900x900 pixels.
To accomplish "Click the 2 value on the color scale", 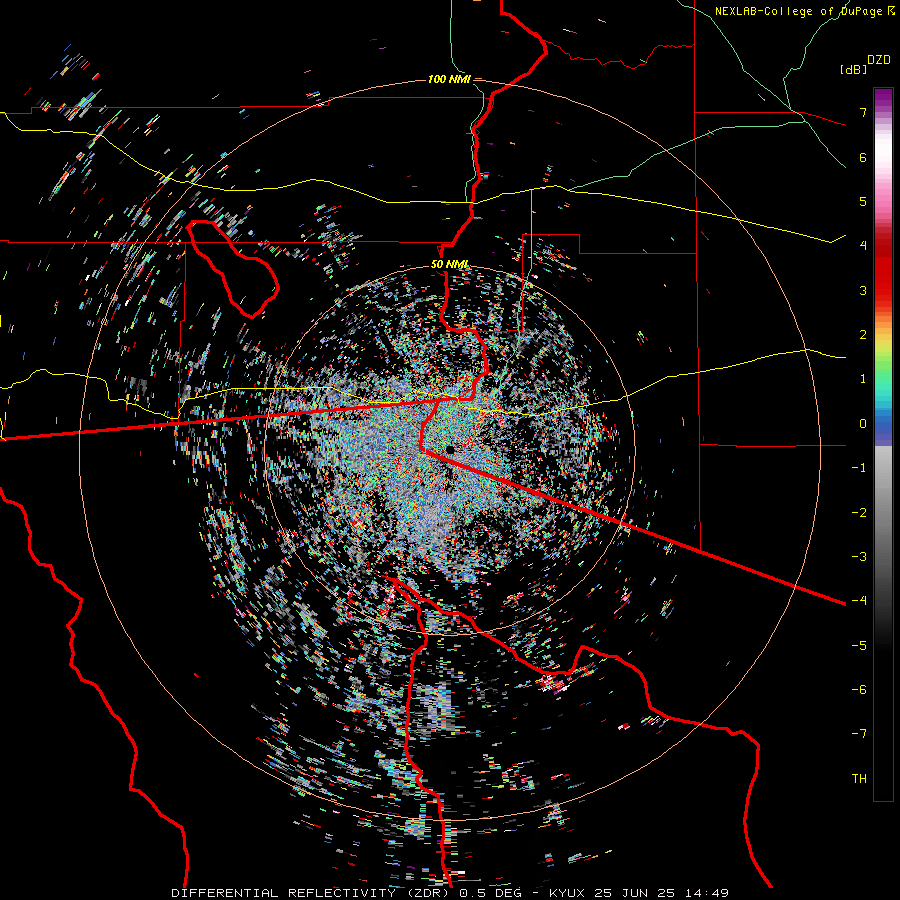I will click(x=863, y=335).
